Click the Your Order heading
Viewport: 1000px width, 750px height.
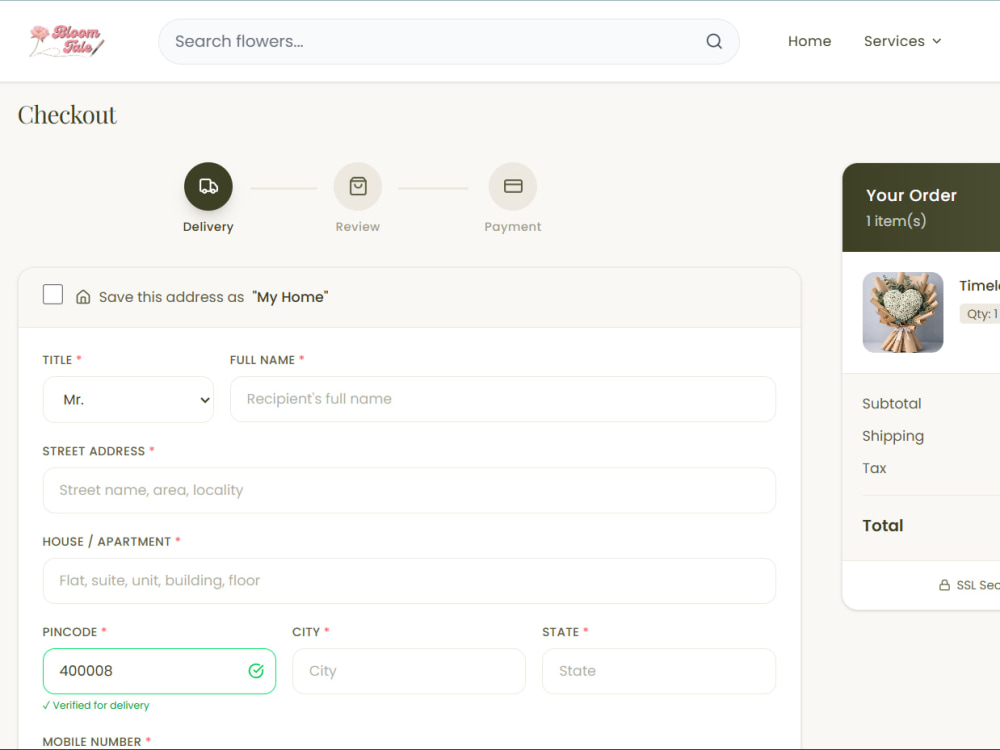point(911,195)
